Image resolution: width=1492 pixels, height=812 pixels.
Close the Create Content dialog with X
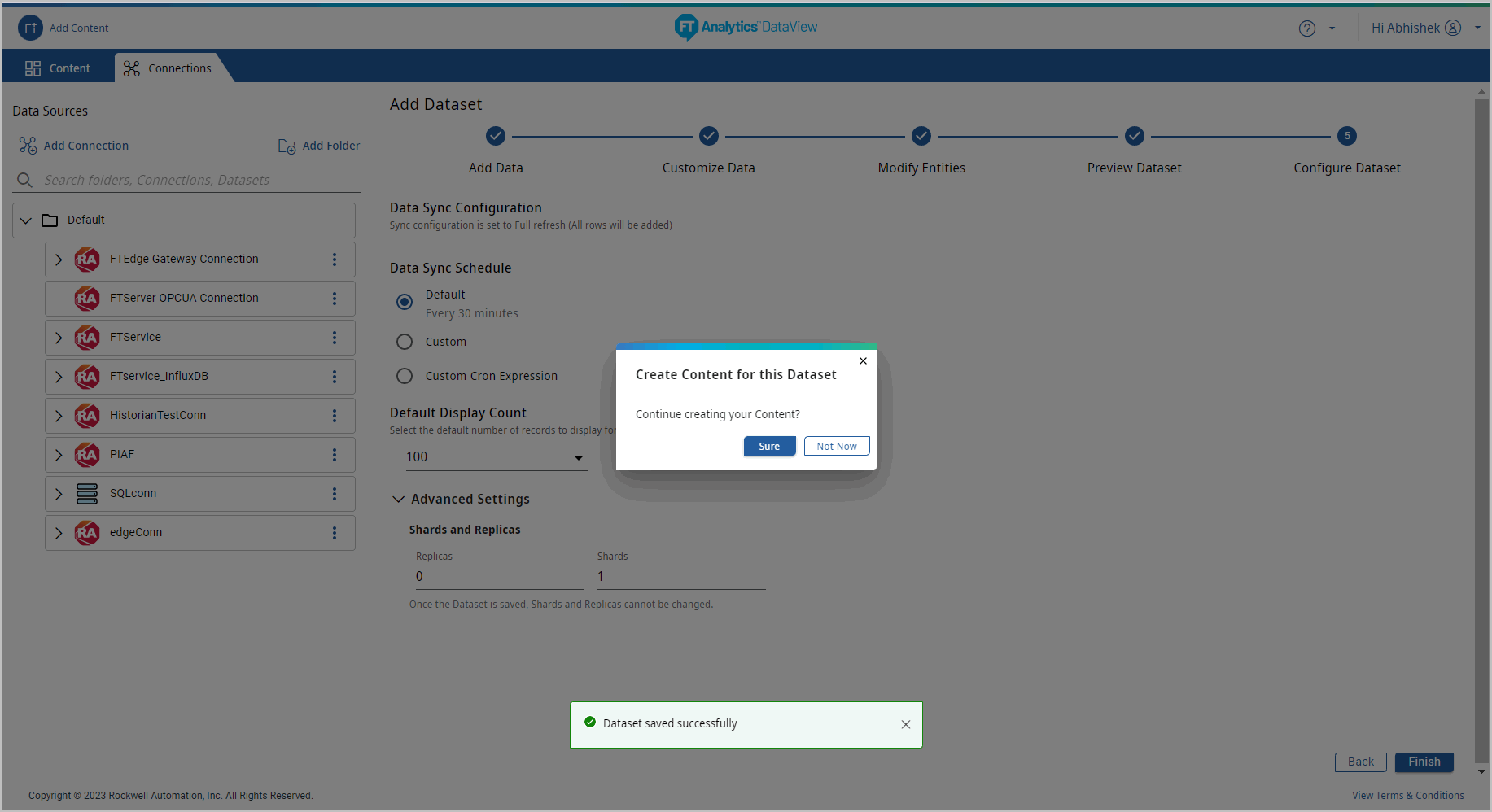pyautogui.click(x=863, y=361)
